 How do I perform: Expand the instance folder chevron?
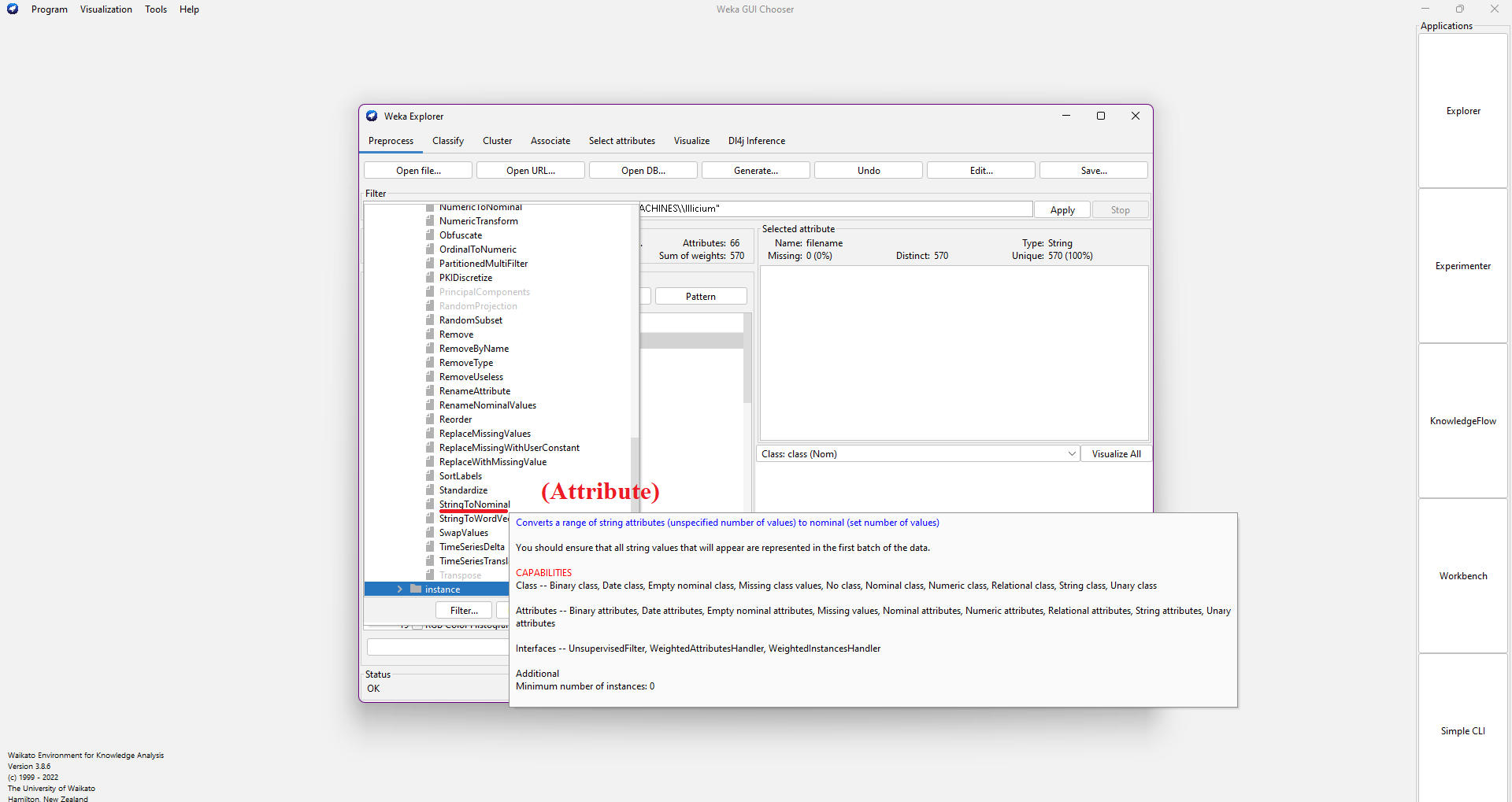click(400, 589)
